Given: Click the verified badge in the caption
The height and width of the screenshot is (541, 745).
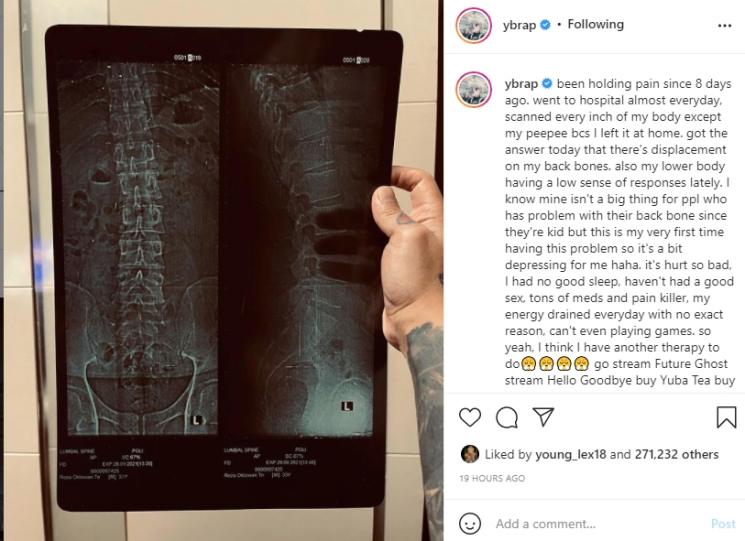Looking at the screenshot, I should pyautogui.click(x=547, y=84).
